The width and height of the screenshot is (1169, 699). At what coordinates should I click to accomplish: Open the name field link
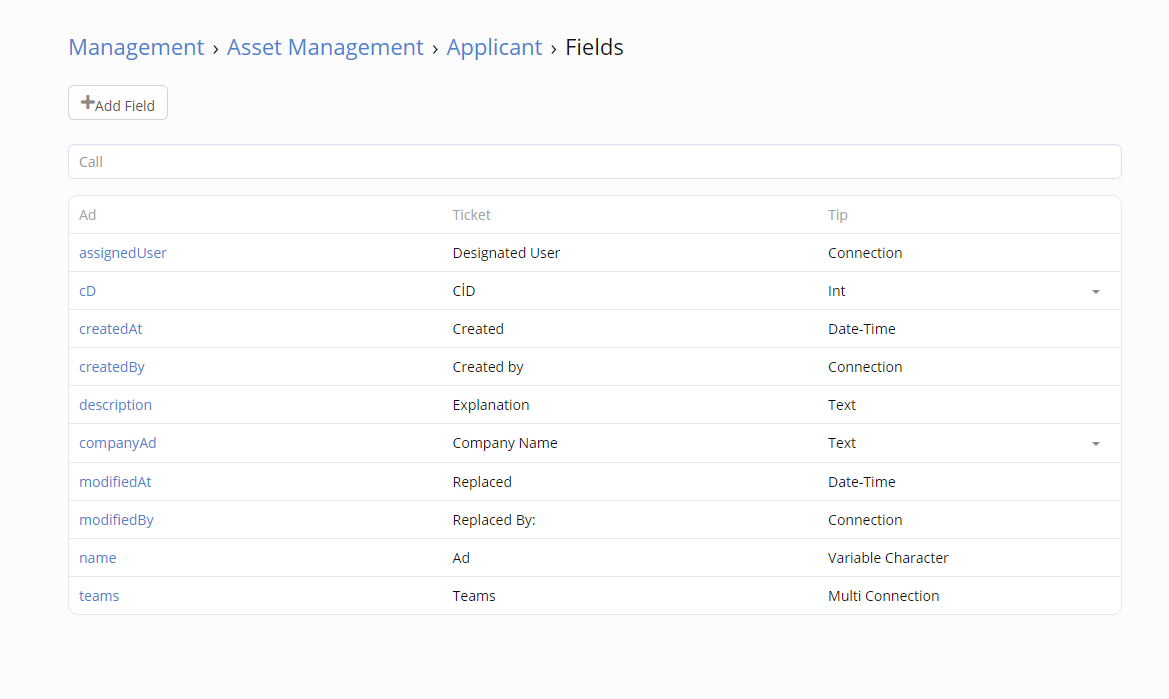(x=98, y=558)
